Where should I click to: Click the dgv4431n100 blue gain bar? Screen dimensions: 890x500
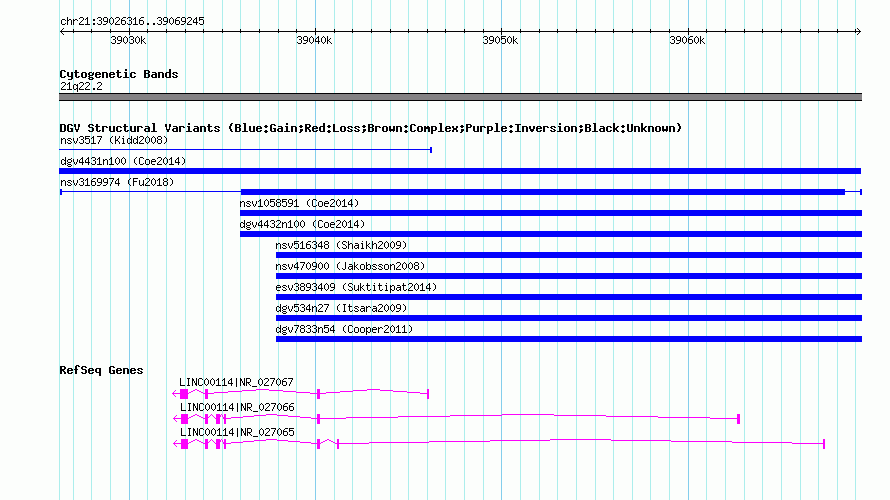(x=460, y=171)
